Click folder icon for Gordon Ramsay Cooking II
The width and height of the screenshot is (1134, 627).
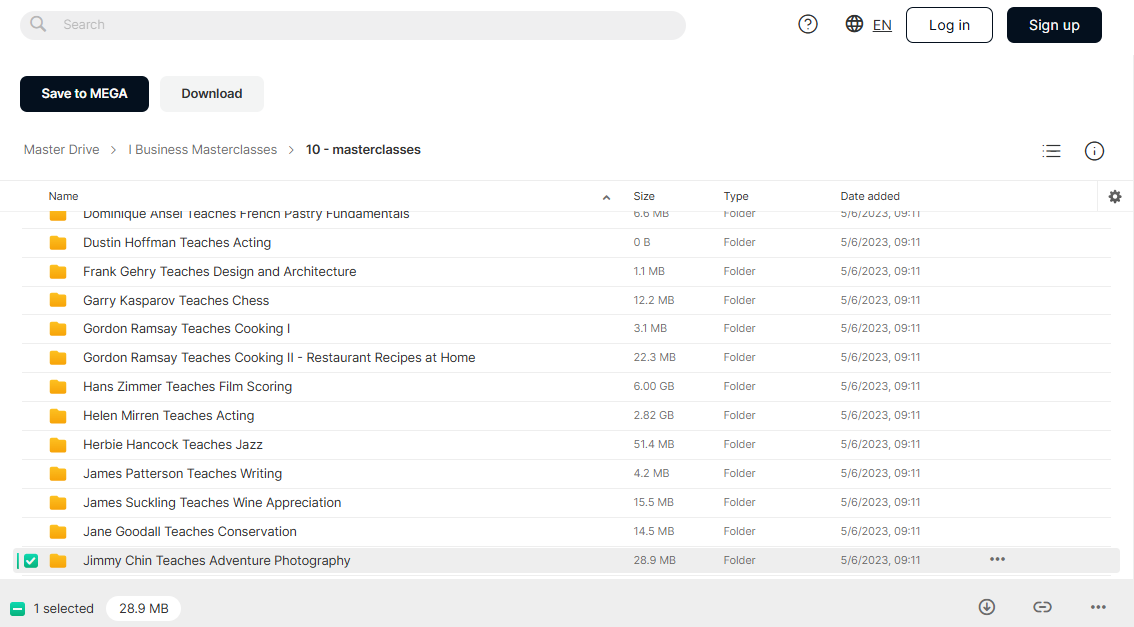click(x=58, y=358)
